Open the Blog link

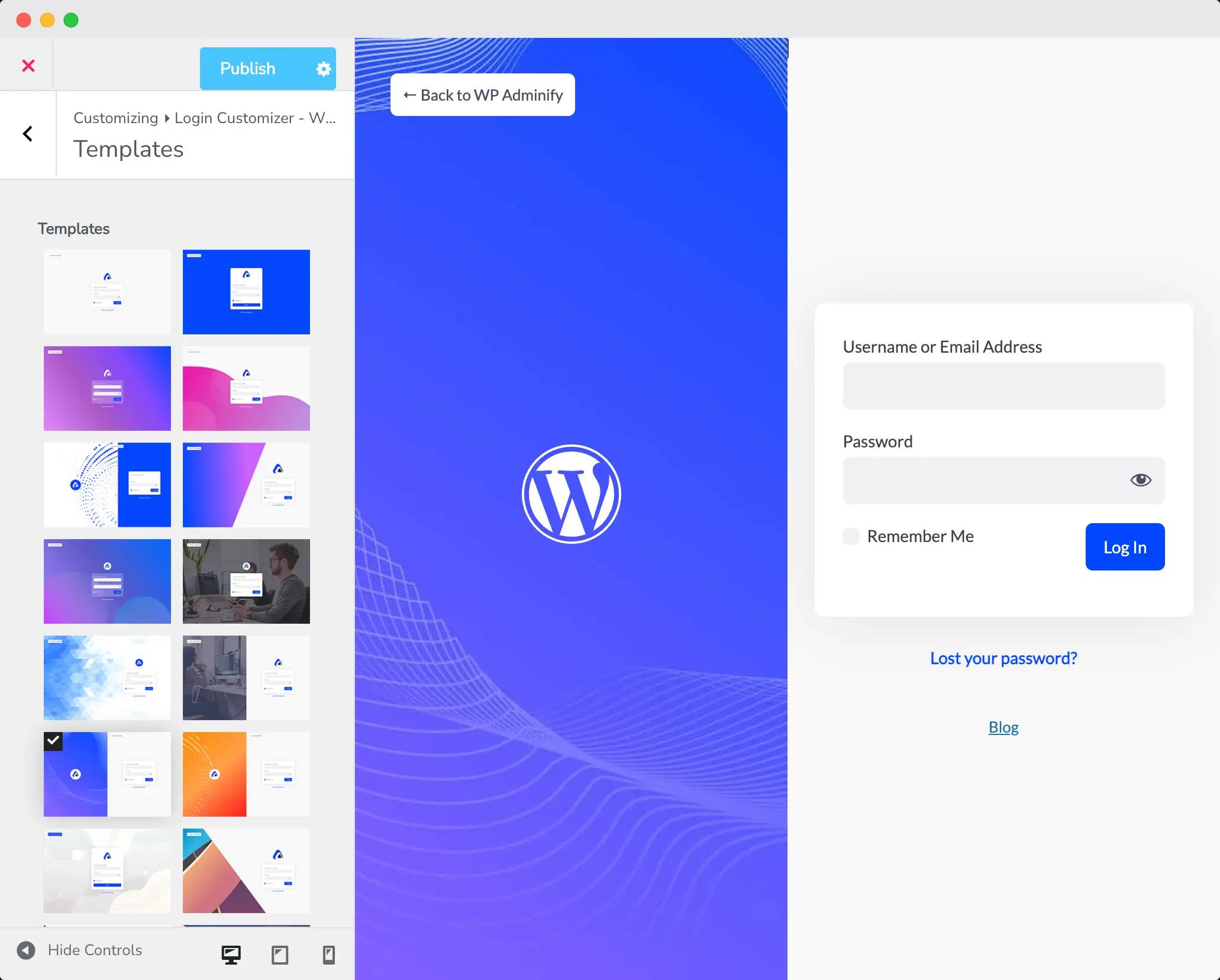tap(1003, 727)
